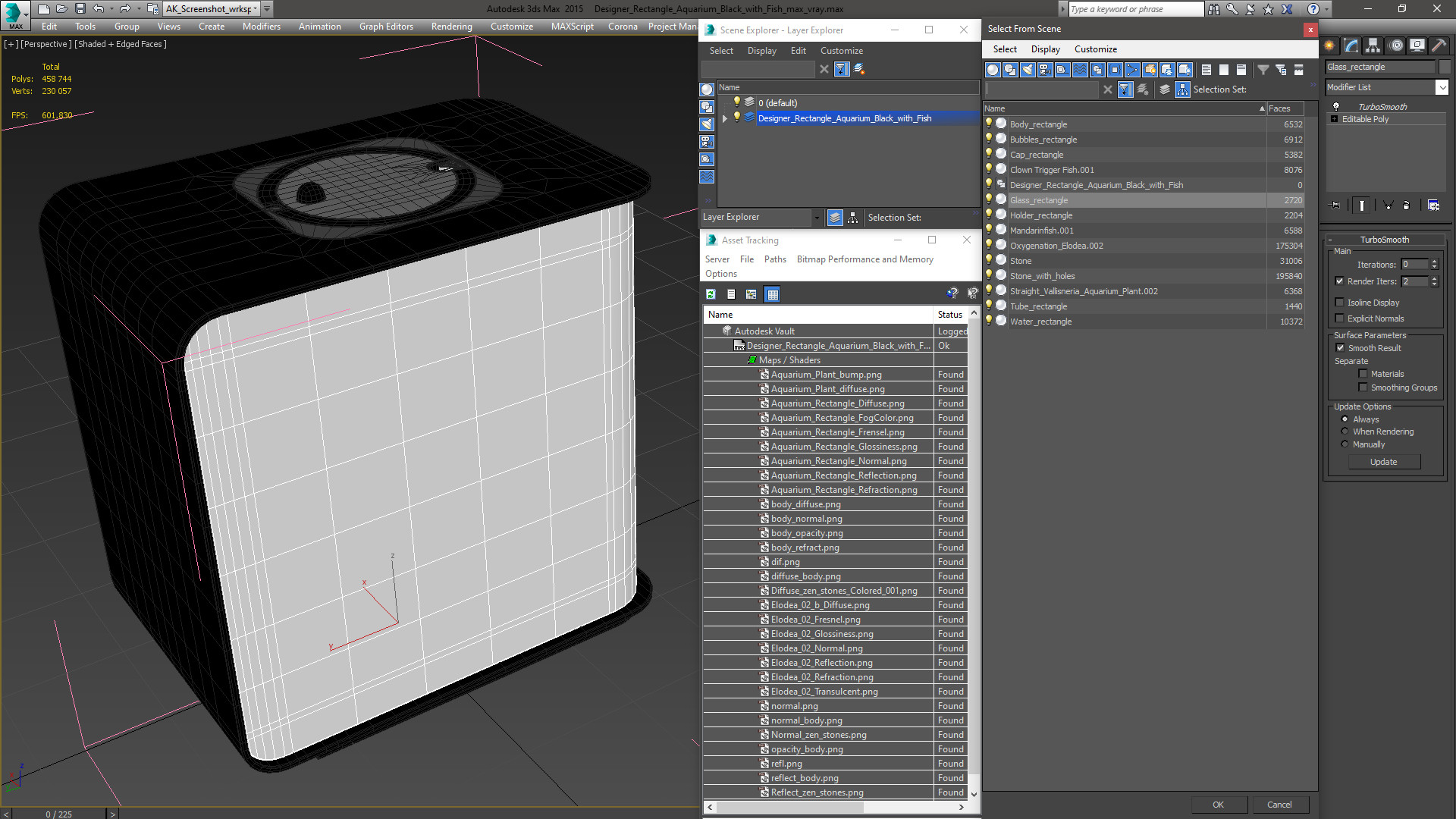Screen dimensions: 1456x819
Task: Toggle Display Geometry filter in Select From Scene
Action: click(x=993, y=70)
